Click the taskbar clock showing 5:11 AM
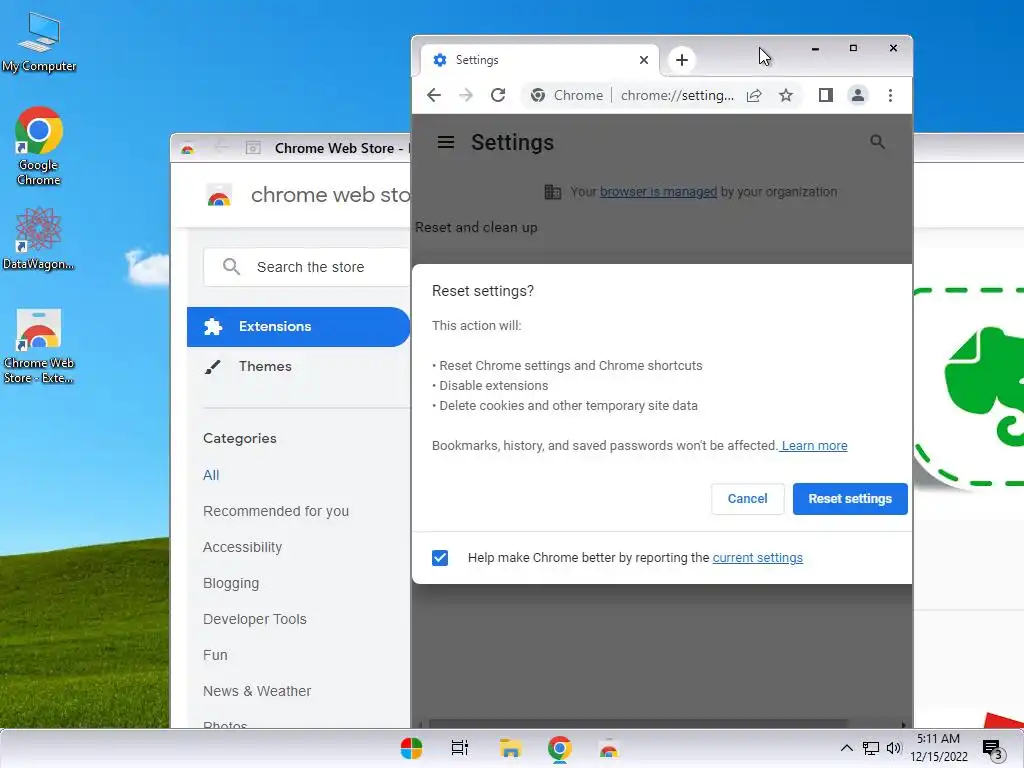The image size is (1024, 768). click(x=939, y=748)
